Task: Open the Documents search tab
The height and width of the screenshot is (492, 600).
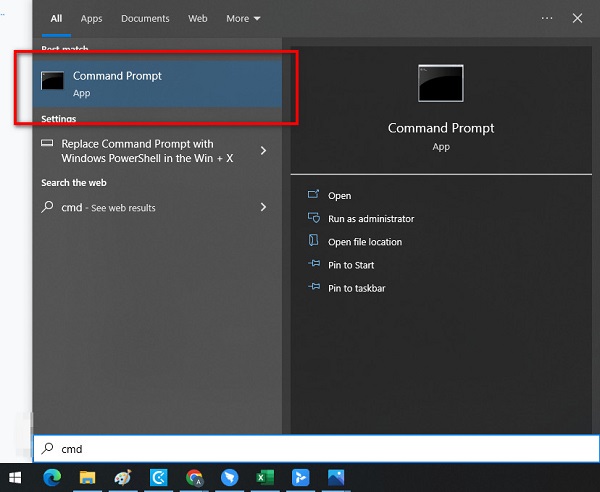Action: 145,18
